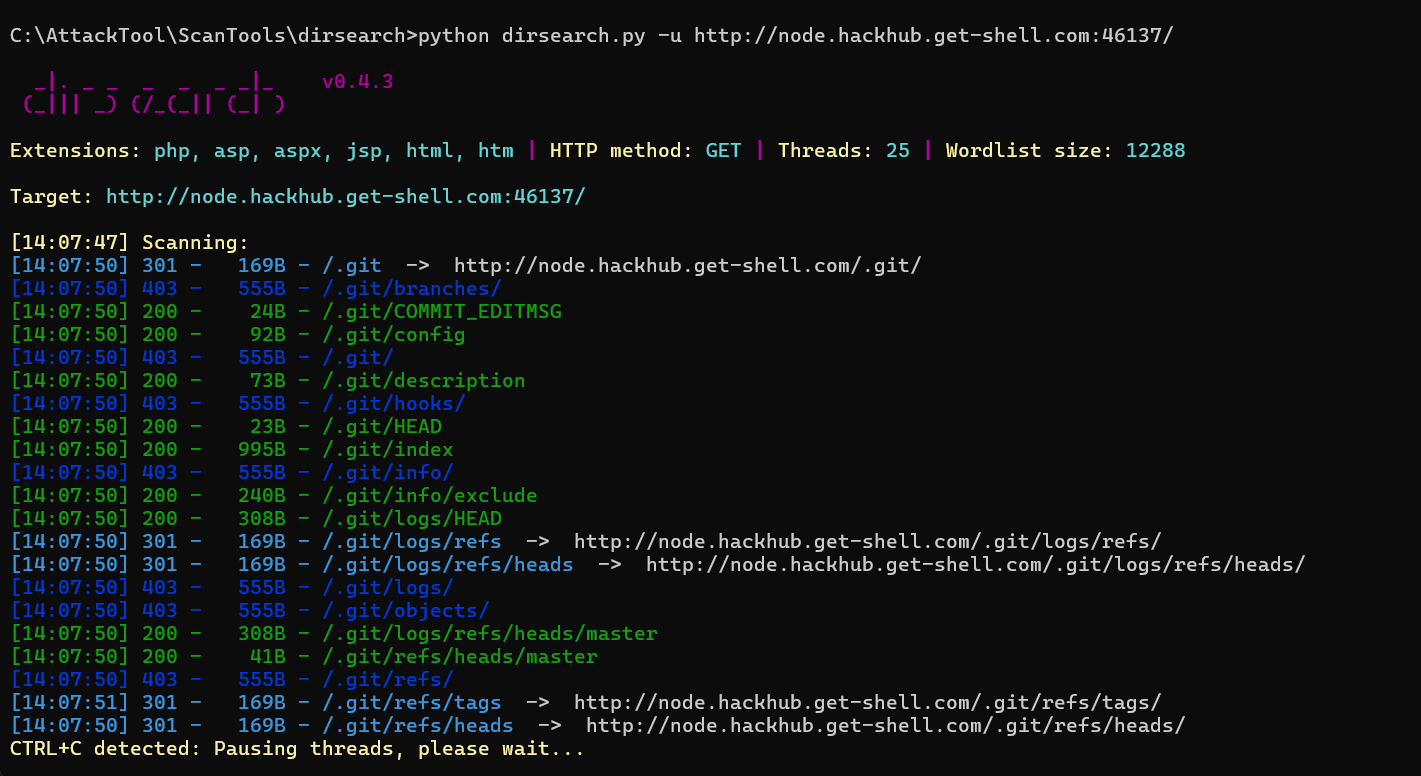The width and height of the screenshot is (1421, 776).
Task: Click the /.git/info/exclude path
Action: (429, 495)
